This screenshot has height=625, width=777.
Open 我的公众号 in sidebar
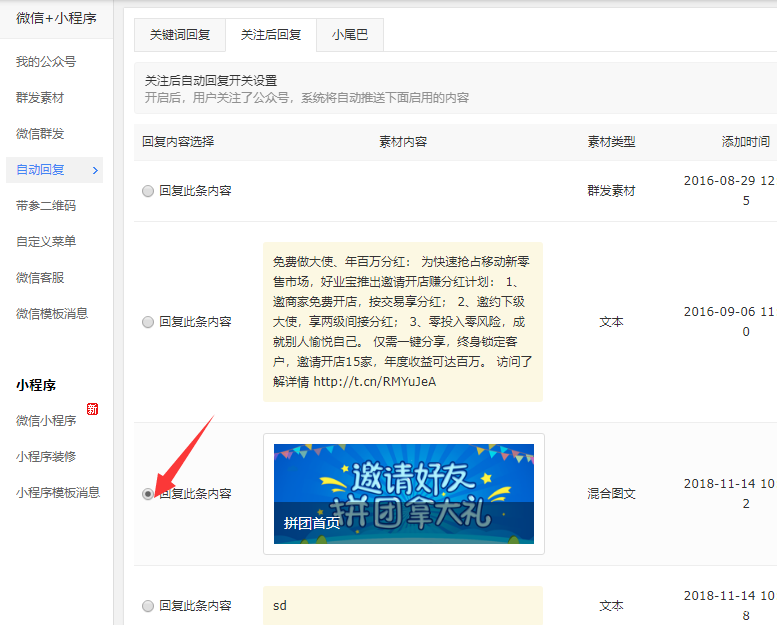pyautogui.click(x=46, y=62)
